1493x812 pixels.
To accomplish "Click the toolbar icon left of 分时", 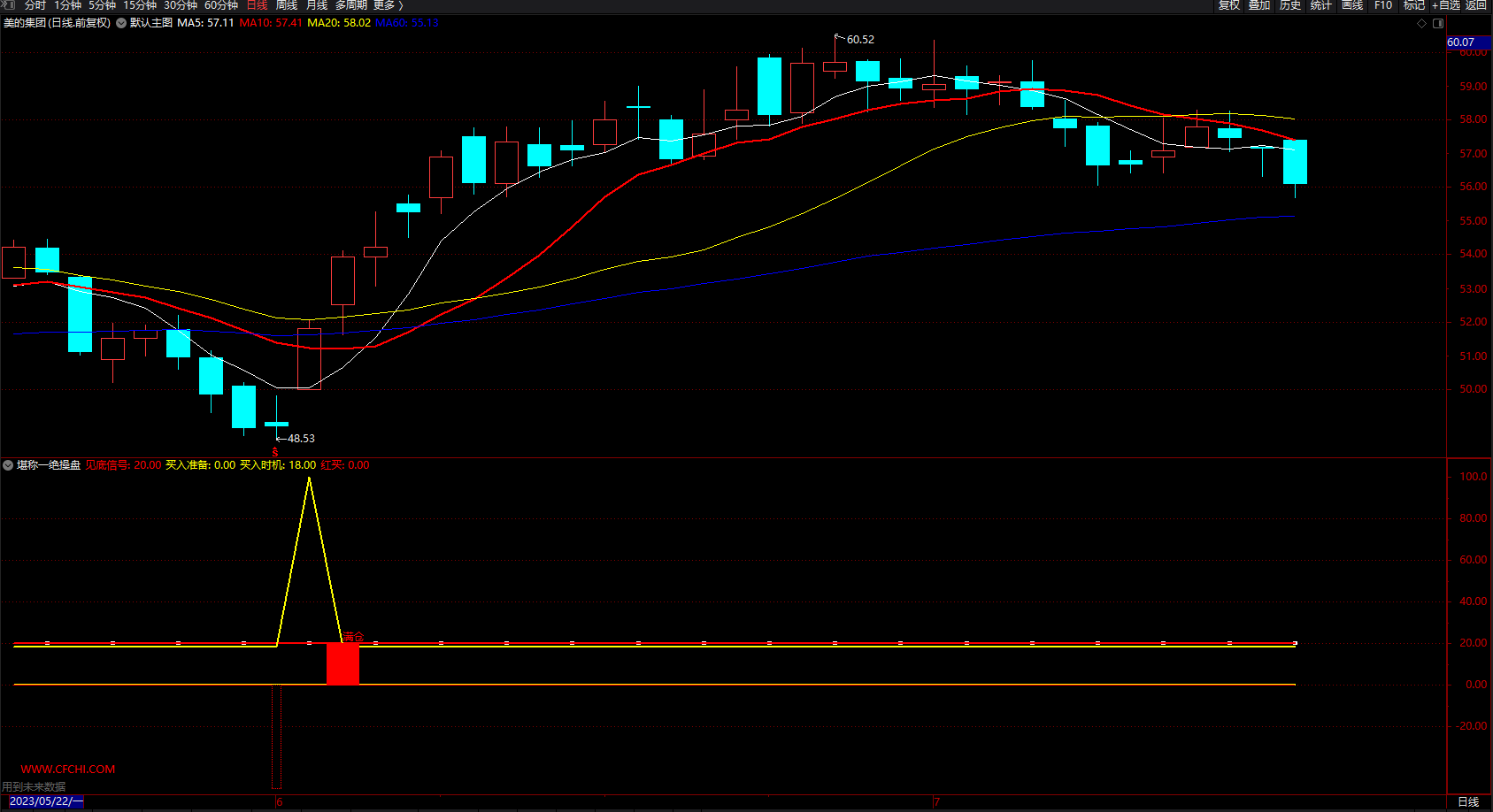I will tap(9, 4).
